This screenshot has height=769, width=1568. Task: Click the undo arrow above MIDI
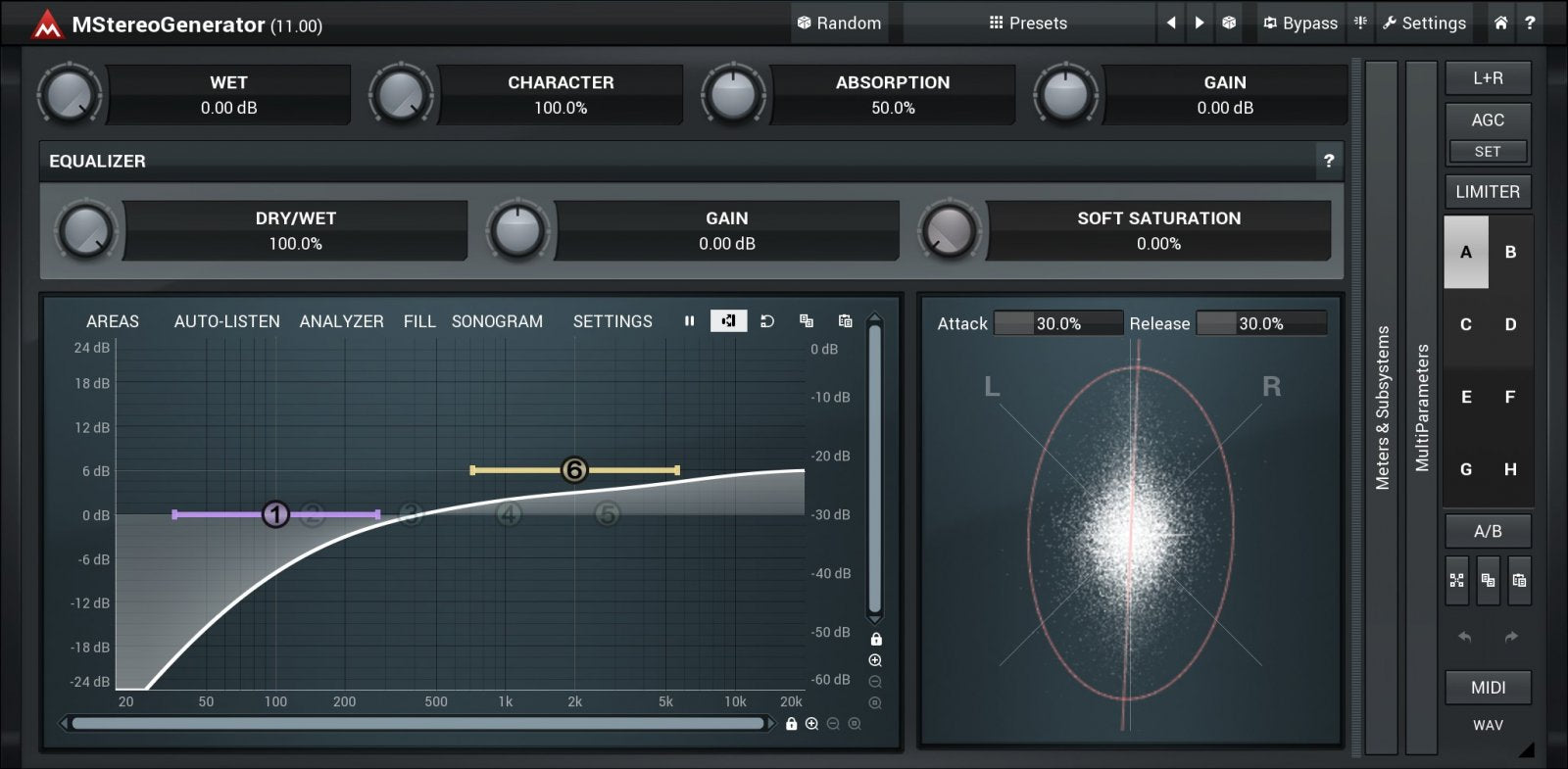tap(1464, 637)
